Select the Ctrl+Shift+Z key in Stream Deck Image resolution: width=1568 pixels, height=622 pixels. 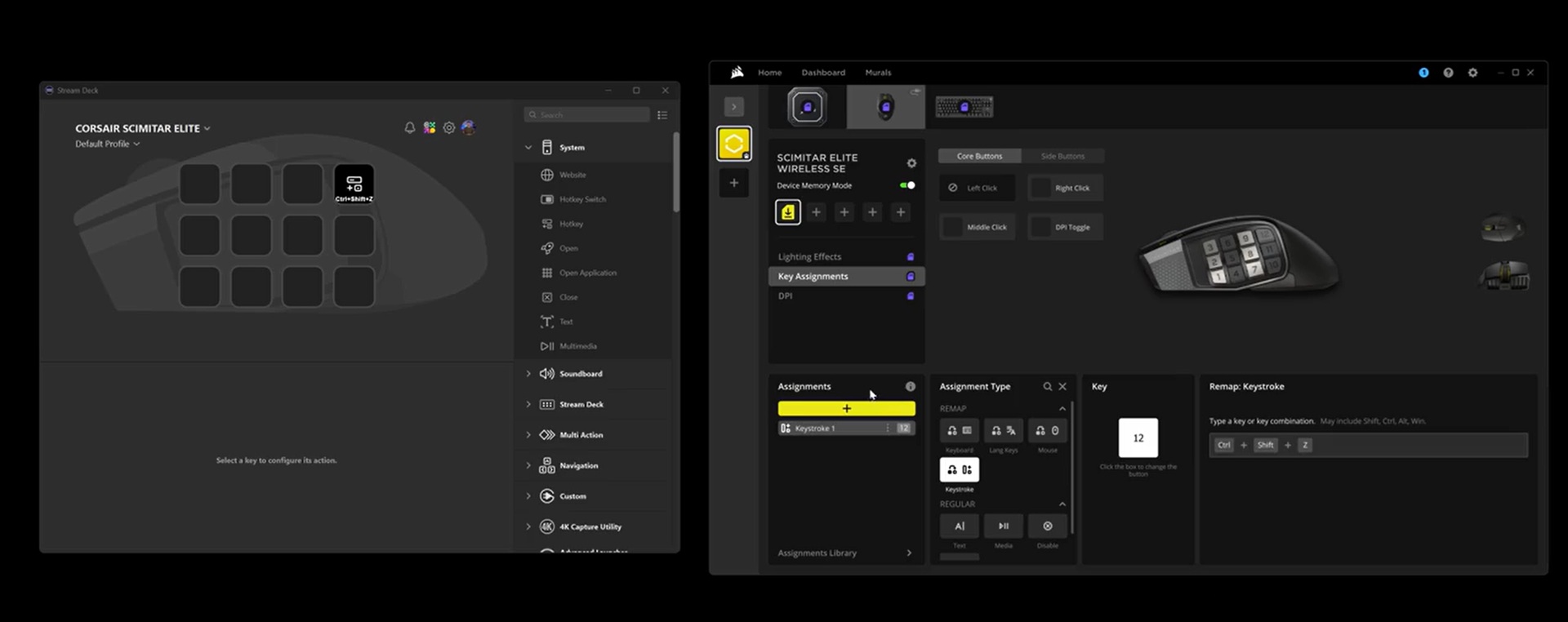354,184
